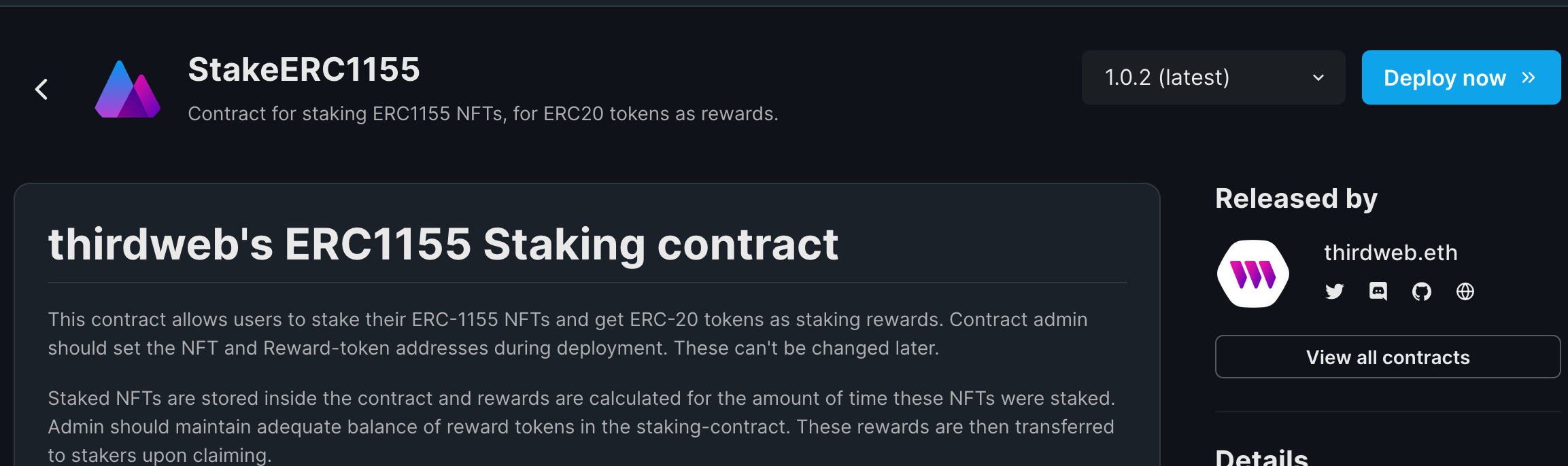
Task: Open thirdweb's Twitter profile
Action: tap(1334, 291)
